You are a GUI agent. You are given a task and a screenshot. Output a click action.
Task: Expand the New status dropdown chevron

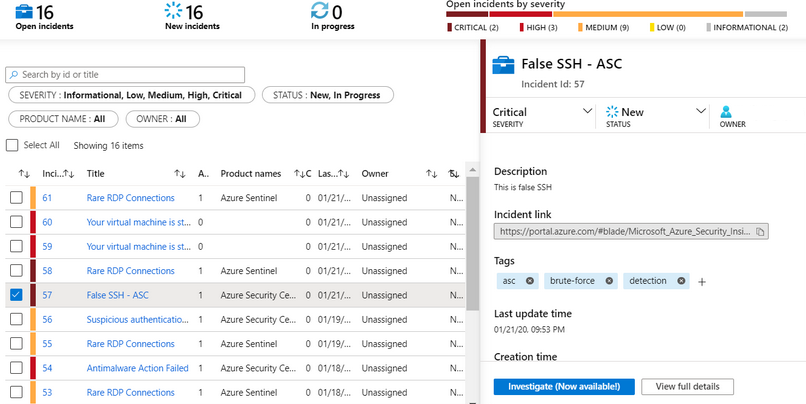tap(701, 111)
